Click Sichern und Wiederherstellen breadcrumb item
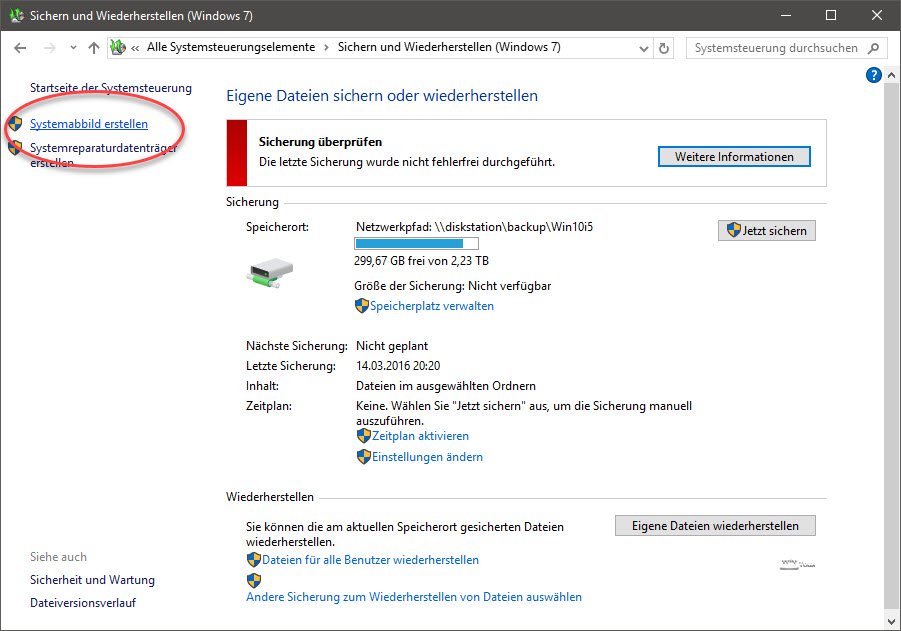The image size is (901, 631). point(449,47)
